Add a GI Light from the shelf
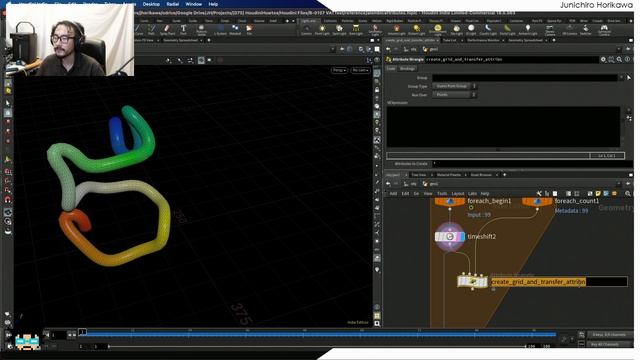This screenshot has width=640, height=360. tap(471, 30)
